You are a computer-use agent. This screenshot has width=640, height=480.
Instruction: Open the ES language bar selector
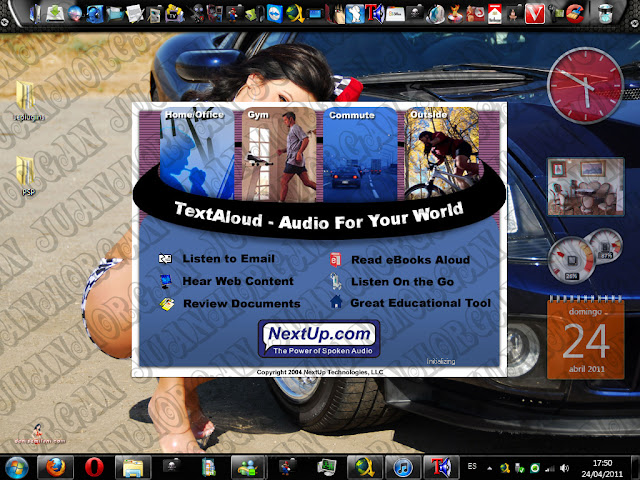tap(472, 466)
